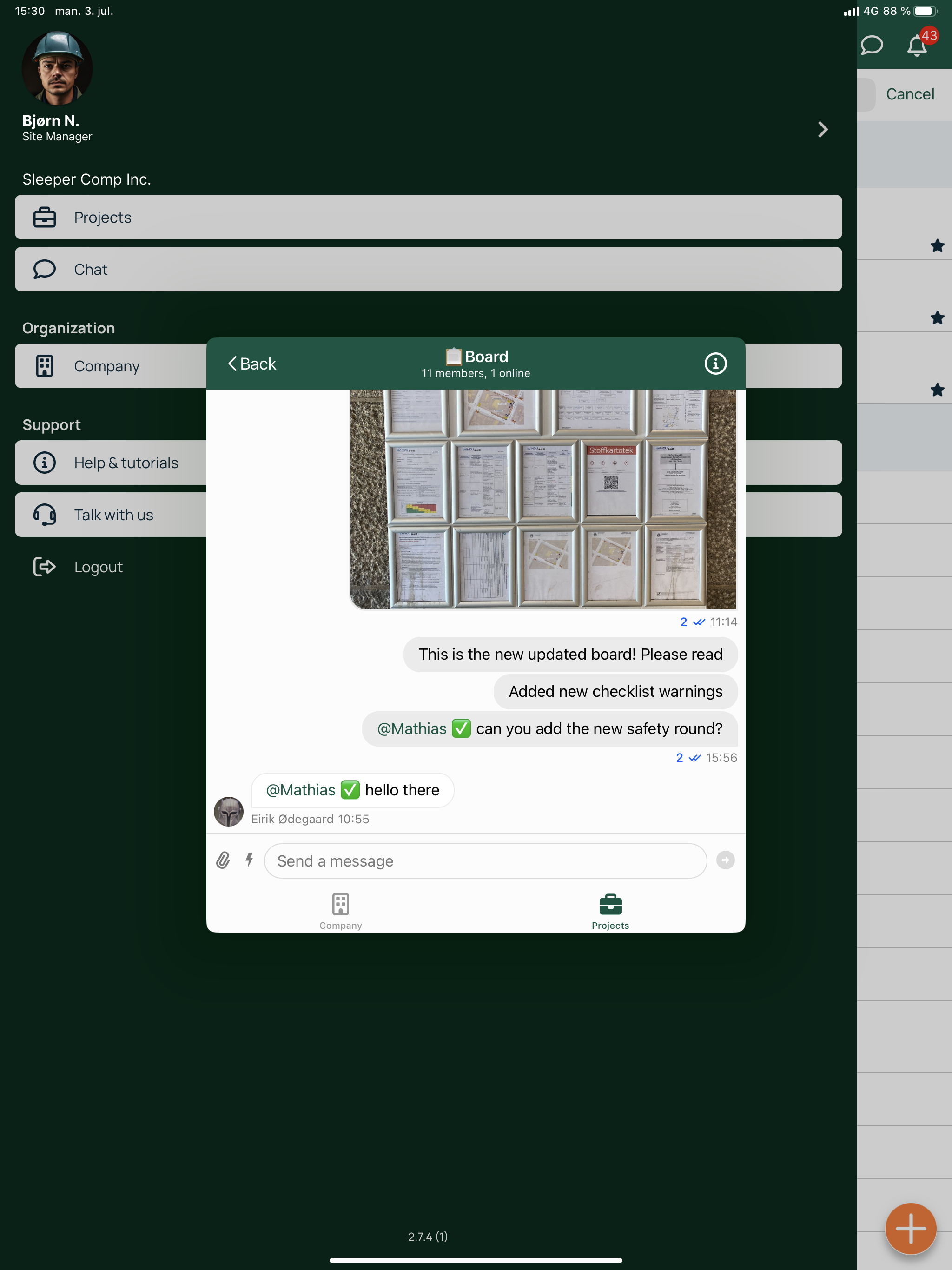Click message 'This is the new updated board! Please read'
This screenshot has height=1270, width=952.
[x=570, y=655]
